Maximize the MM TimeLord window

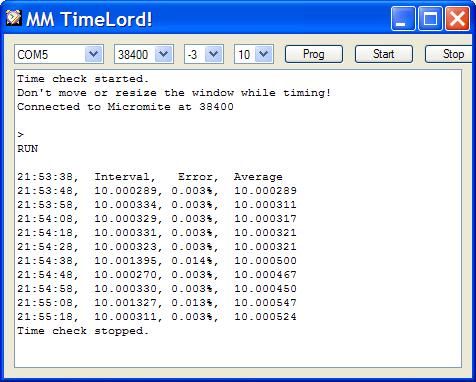tap(430, 18)
